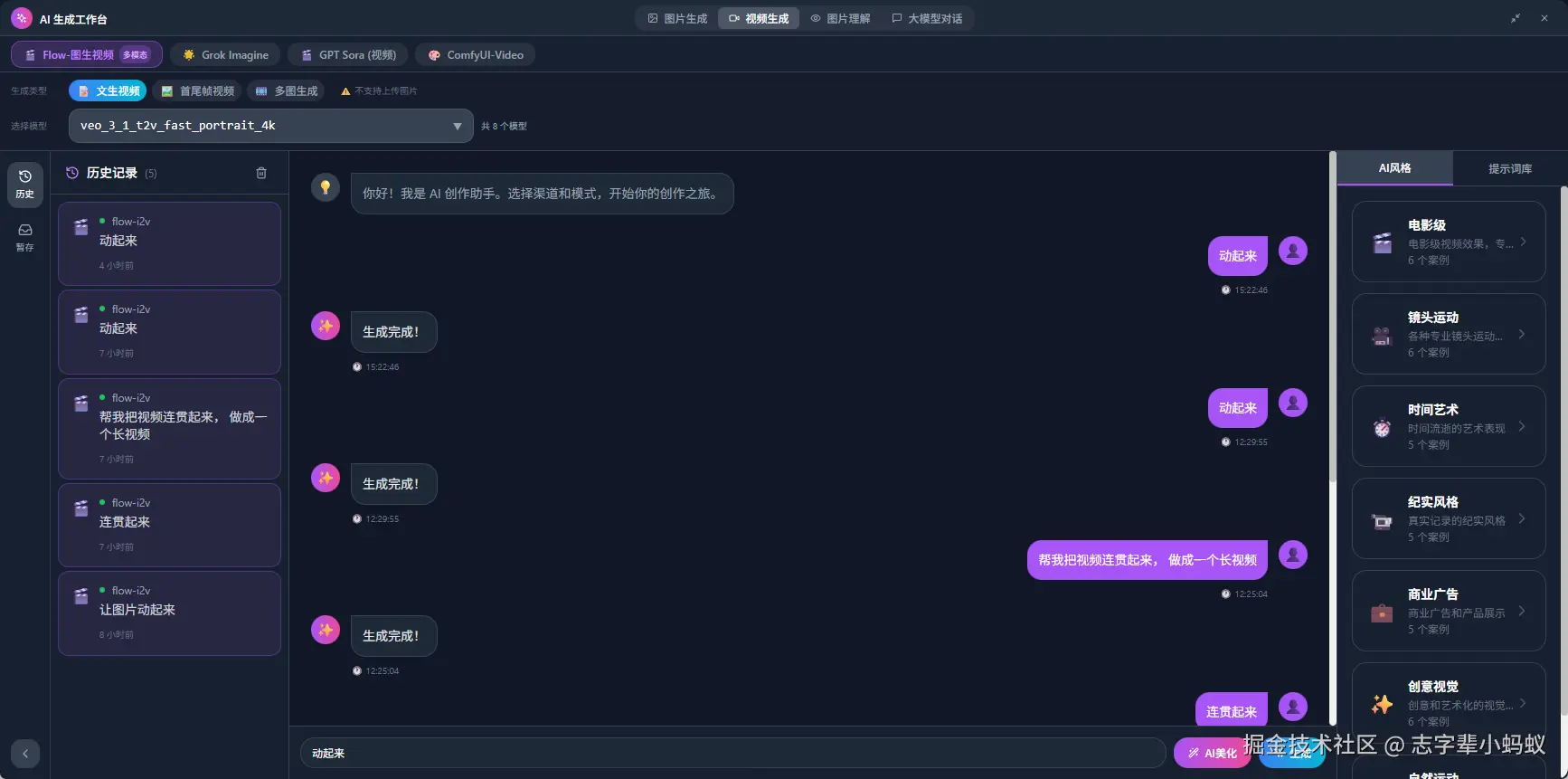
Task: Switch to the 图片生成 tab
Action: point(677,18)
